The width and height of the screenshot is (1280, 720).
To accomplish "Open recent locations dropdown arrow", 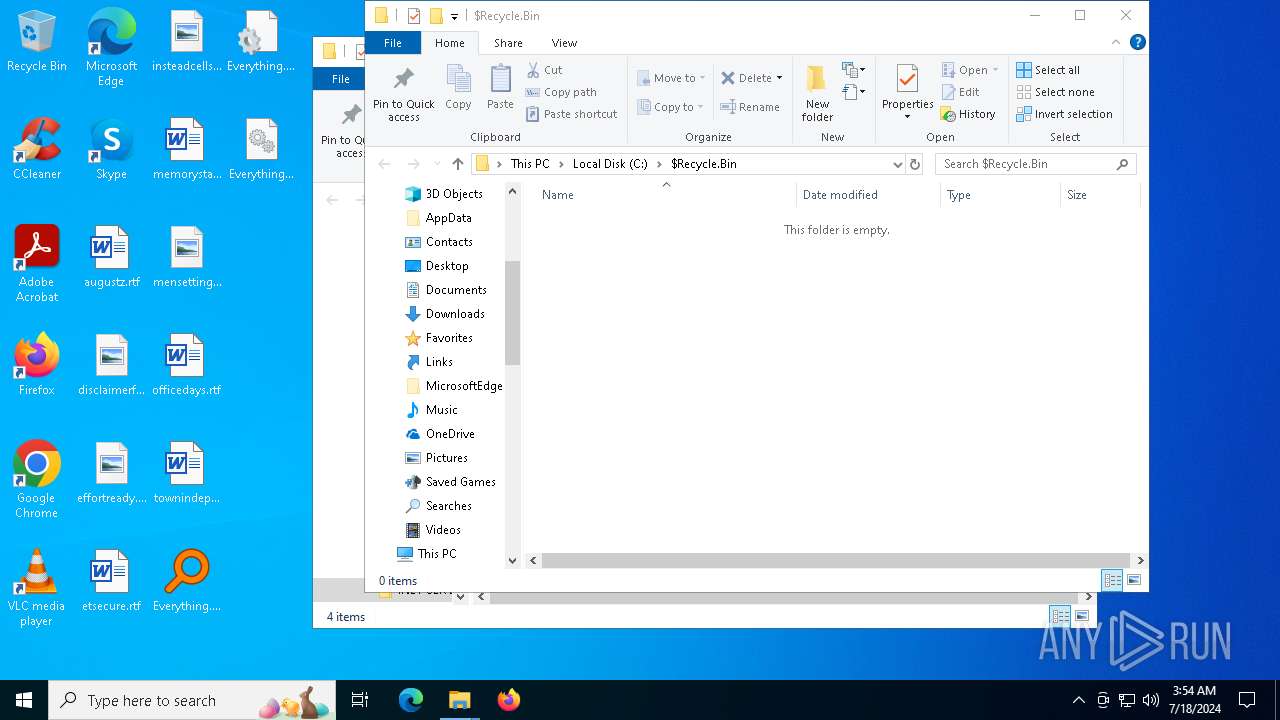I will (x=436, y=164).
